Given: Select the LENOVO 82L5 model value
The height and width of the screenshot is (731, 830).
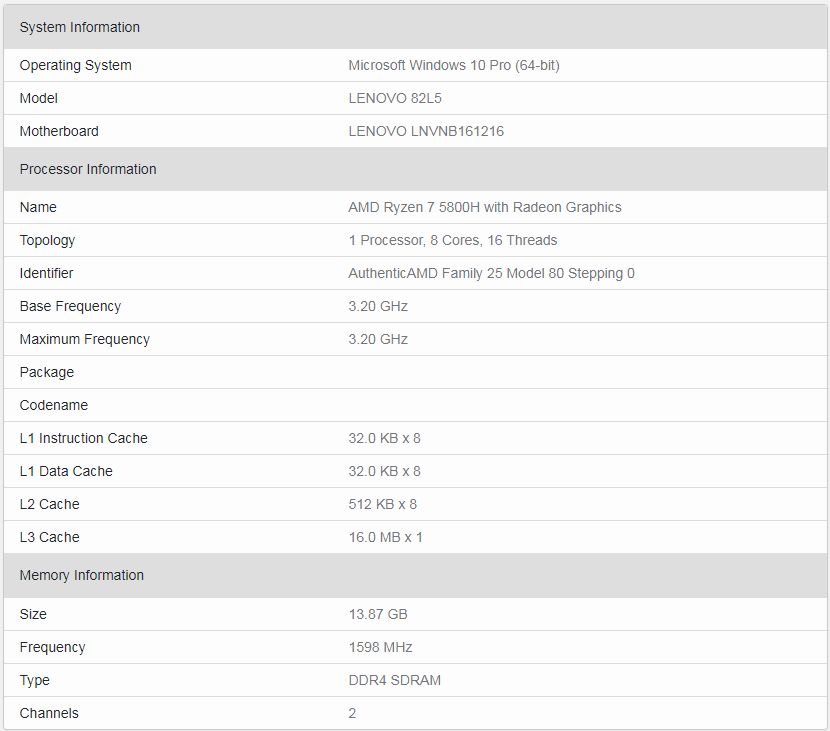Looking at the screenshot, I should pos(395,98).
